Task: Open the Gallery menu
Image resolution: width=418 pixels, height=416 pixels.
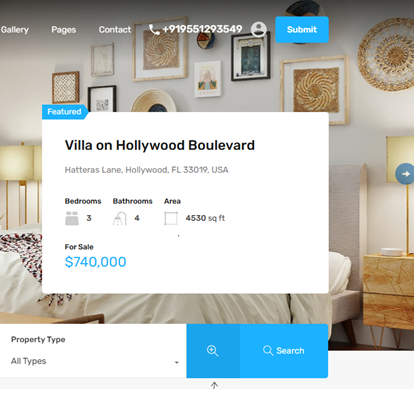Action: 15,30
